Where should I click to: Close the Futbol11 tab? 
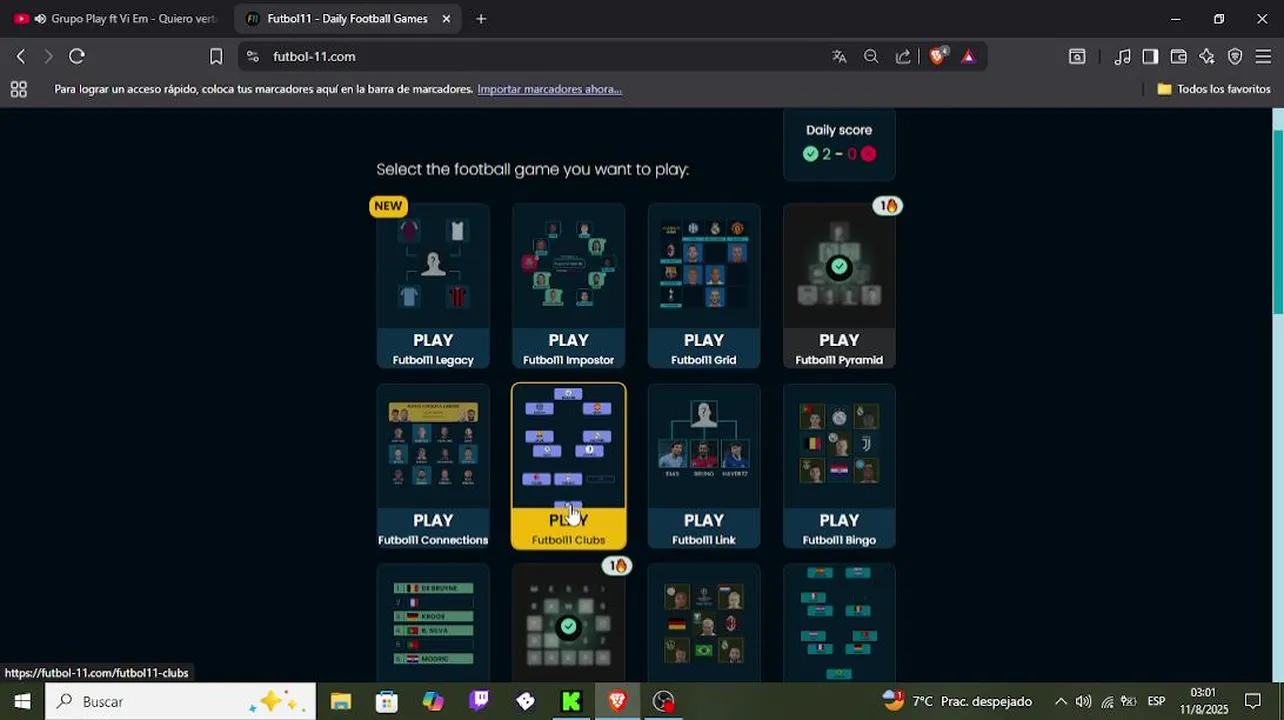pos(446,19)
